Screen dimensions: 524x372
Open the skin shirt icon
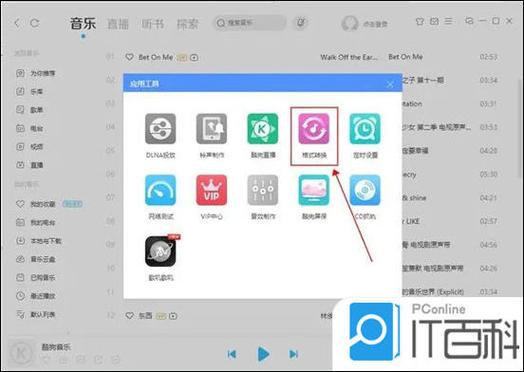coord(419,21)
